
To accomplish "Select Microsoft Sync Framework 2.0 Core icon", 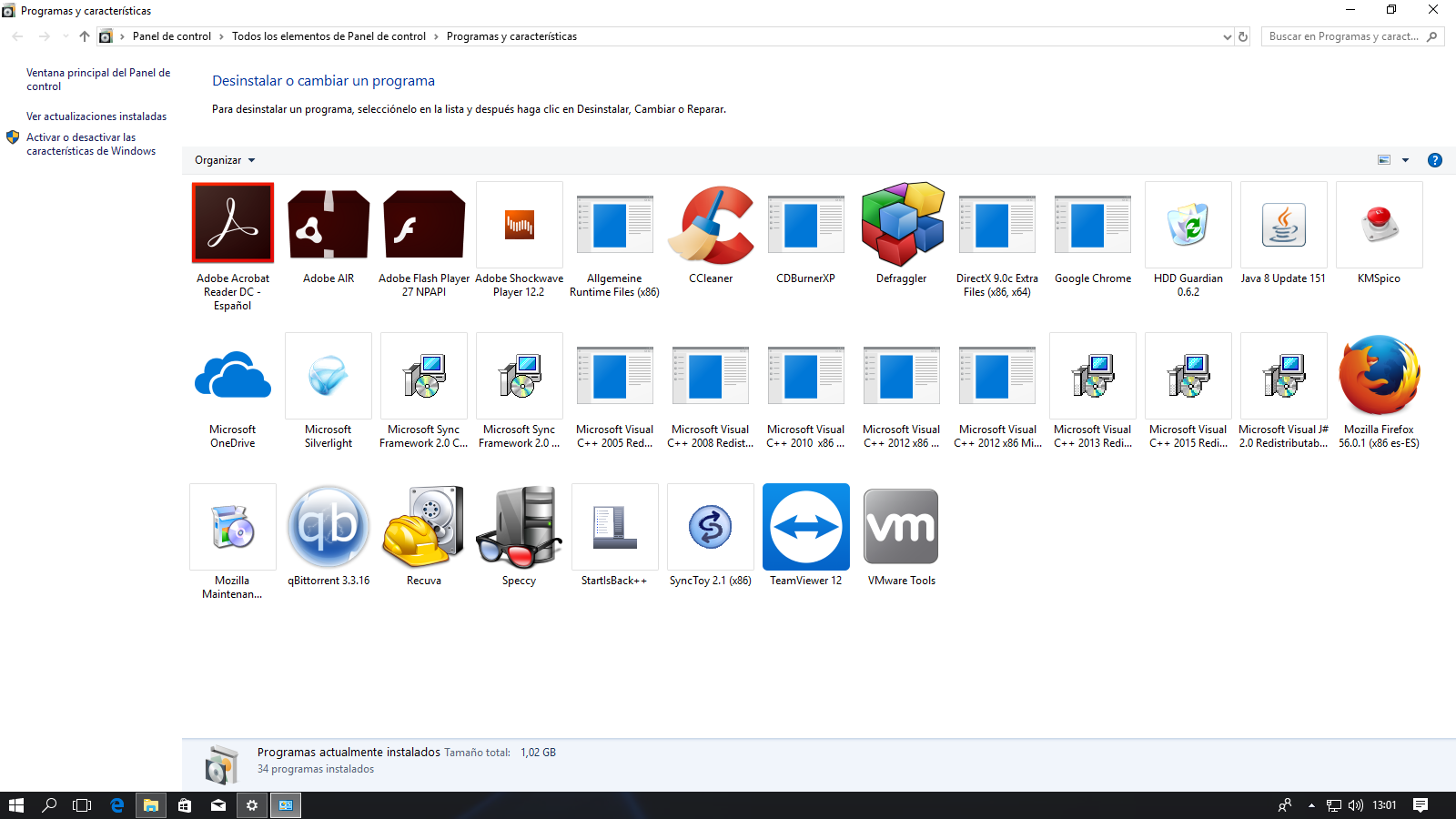I will pos(424,376).
